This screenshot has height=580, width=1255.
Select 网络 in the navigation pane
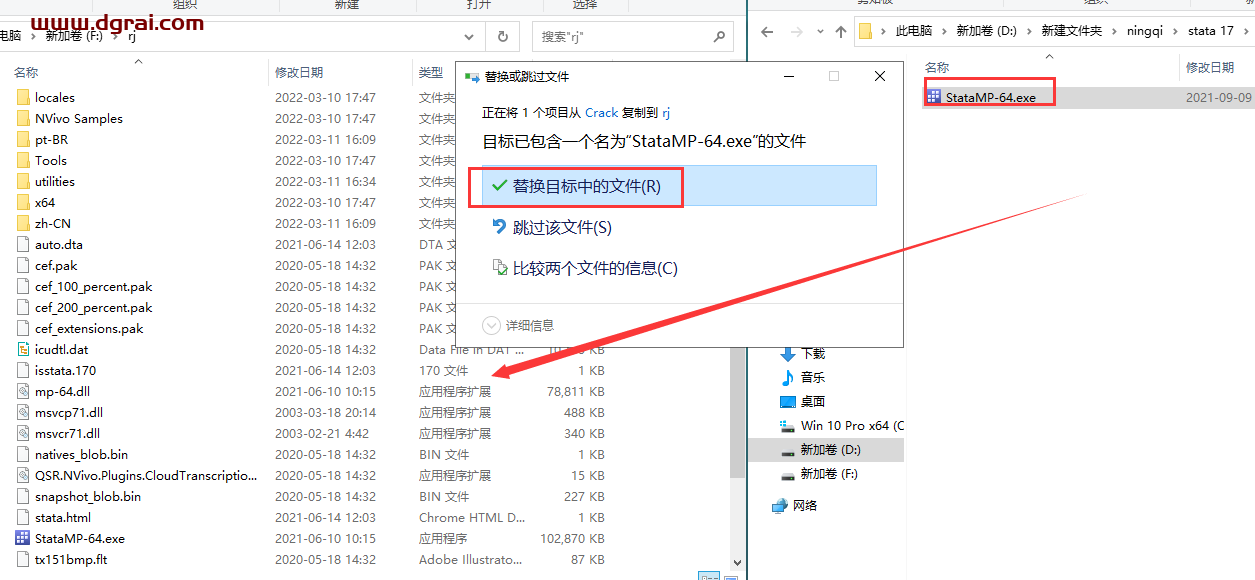[x=804, y=505]
